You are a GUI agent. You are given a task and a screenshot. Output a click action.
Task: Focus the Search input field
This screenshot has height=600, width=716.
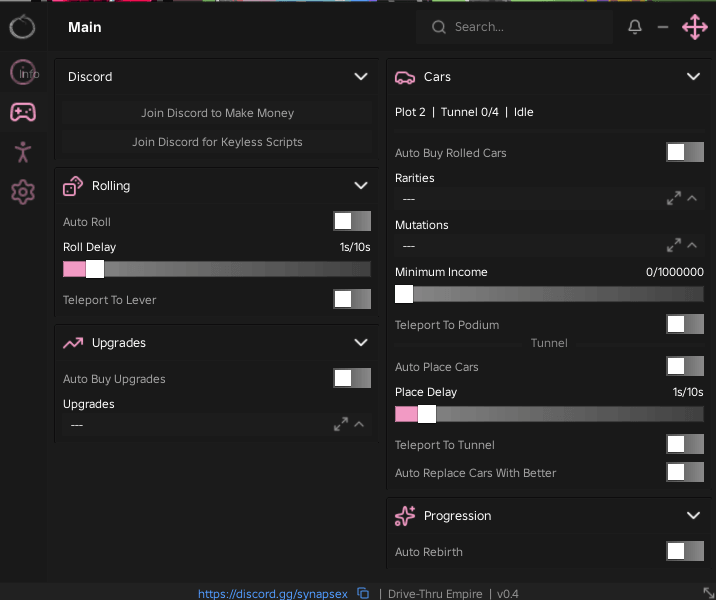click(x=514, y=27)
